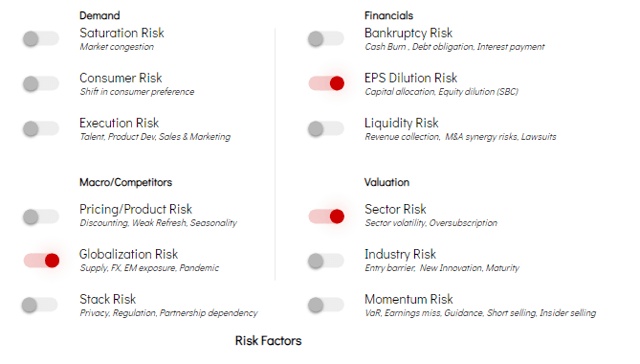Disable the Sector Risk toggle
The height and width of the screenshot is (364, 640).
pos(327,216)
